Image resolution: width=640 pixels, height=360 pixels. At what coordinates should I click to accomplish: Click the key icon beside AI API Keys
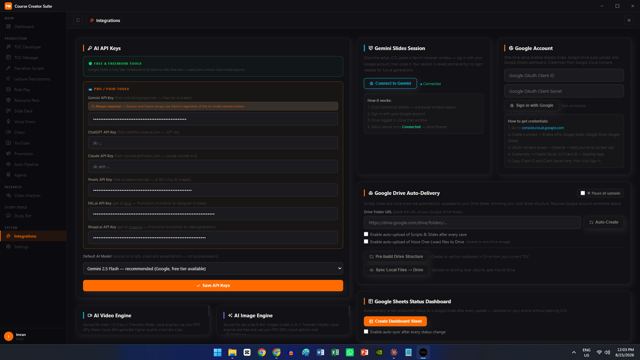[90, 48]
